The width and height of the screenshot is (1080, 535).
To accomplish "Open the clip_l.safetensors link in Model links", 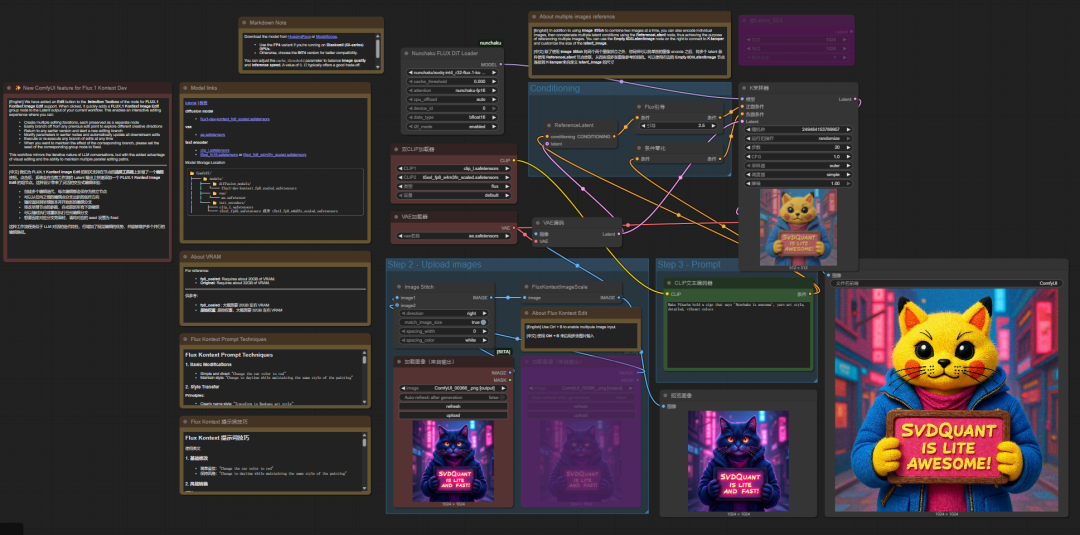I will tap(214, 149).
